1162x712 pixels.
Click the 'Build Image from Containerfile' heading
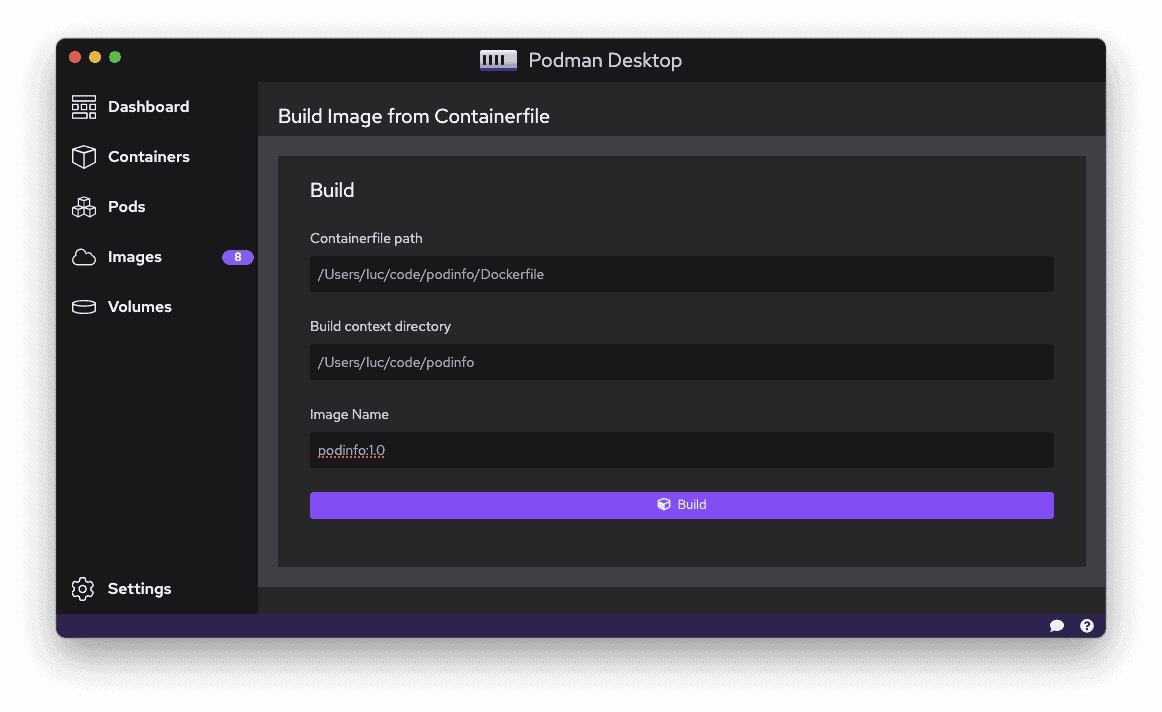point(414,116)
